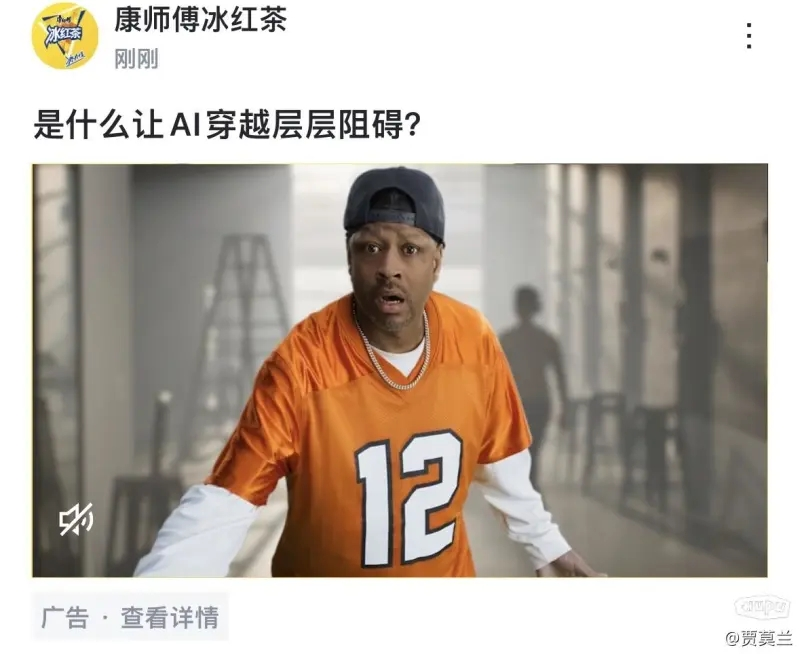This screenshot has height=654, width=800.
Task: Open the 康师傅冰红茶 avatar logo
Action: click(65, 36)
